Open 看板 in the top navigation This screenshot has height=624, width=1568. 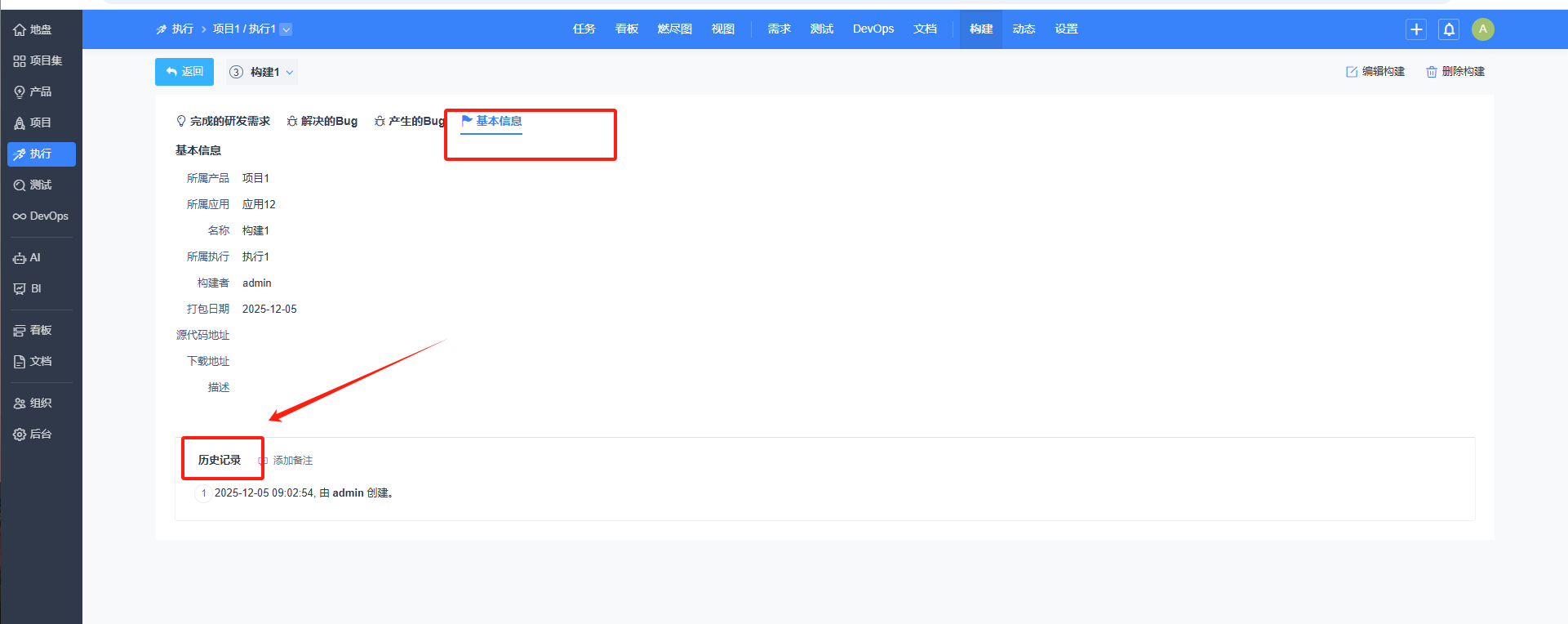(x=627, y=29)
